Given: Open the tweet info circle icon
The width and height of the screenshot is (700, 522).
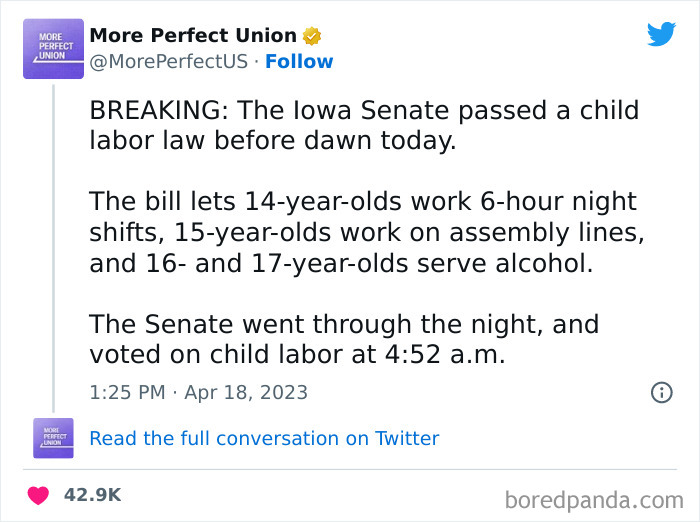Looking at the screenshot, I should pyautogui.click(x=661, y=392).
